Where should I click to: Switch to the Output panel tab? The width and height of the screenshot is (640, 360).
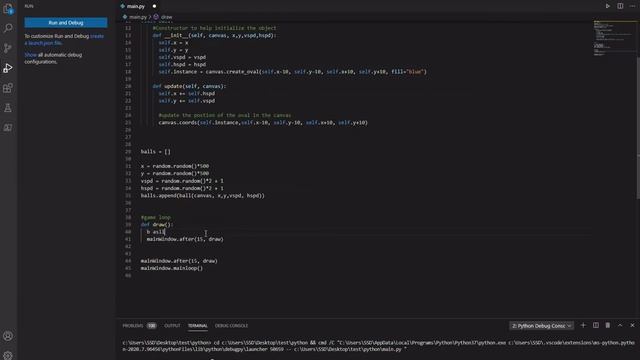[172, 326]
